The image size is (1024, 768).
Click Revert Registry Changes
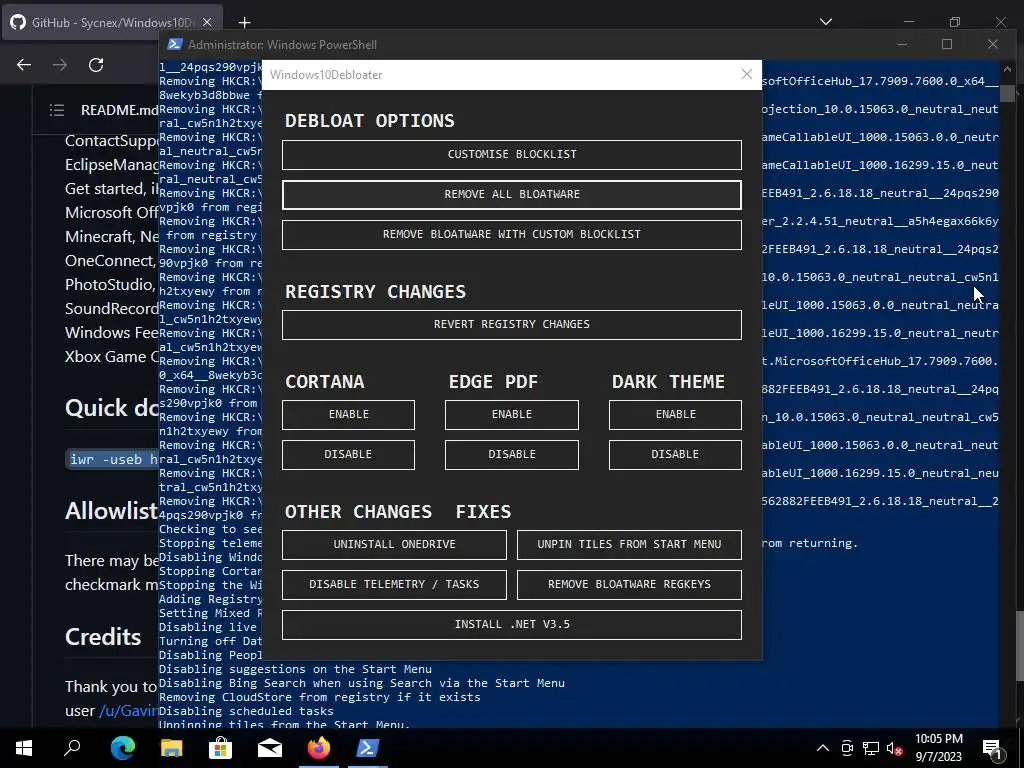point(511,325)
